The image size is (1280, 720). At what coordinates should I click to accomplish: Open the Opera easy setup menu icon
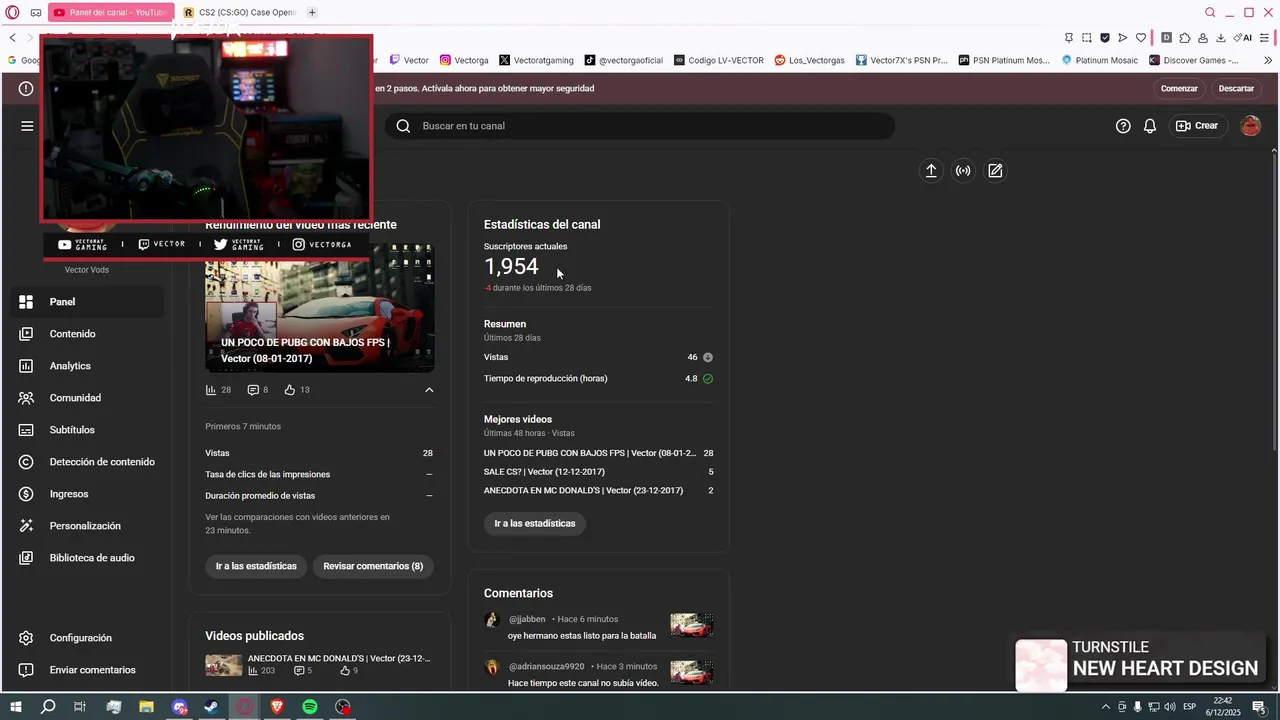(x=1265, y=38)
